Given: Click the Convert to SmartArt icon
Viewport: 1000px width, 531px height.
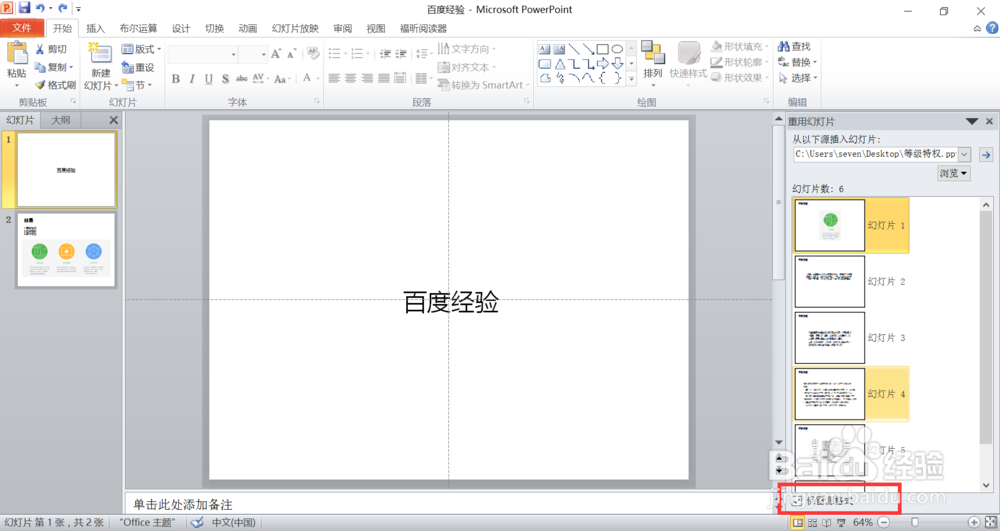Looking at the screenshot, I should point(443,85).
